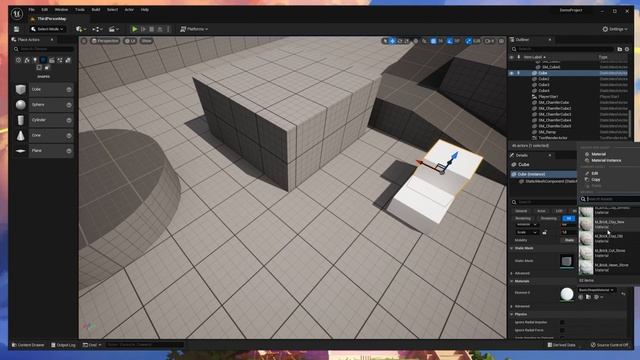Click the help icon beside Sphere
640x360 pixels.
(69, 105)
